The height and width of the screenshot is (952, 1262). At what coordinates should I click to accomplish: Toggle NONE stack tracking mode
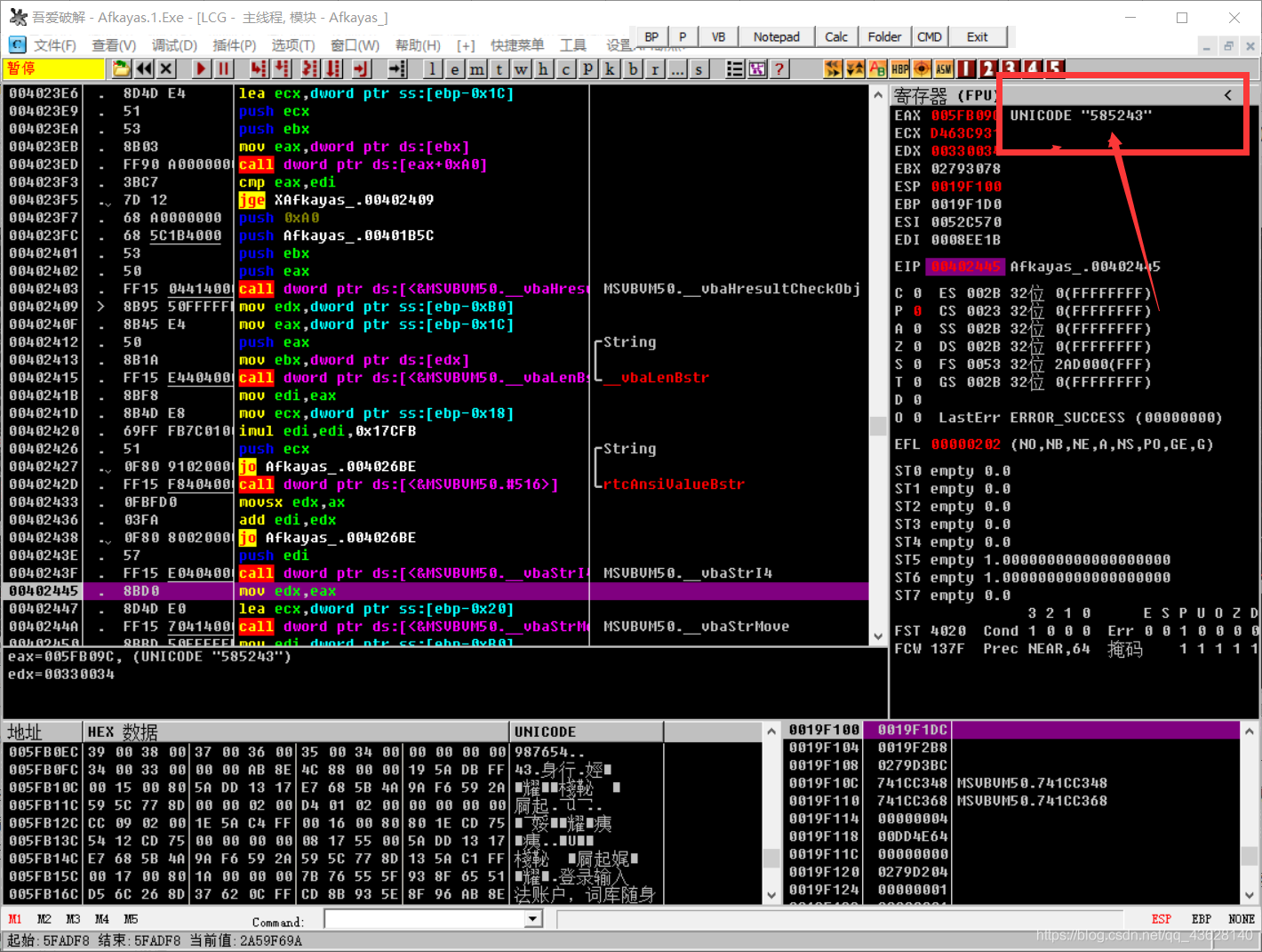[x=1242, y=919]
